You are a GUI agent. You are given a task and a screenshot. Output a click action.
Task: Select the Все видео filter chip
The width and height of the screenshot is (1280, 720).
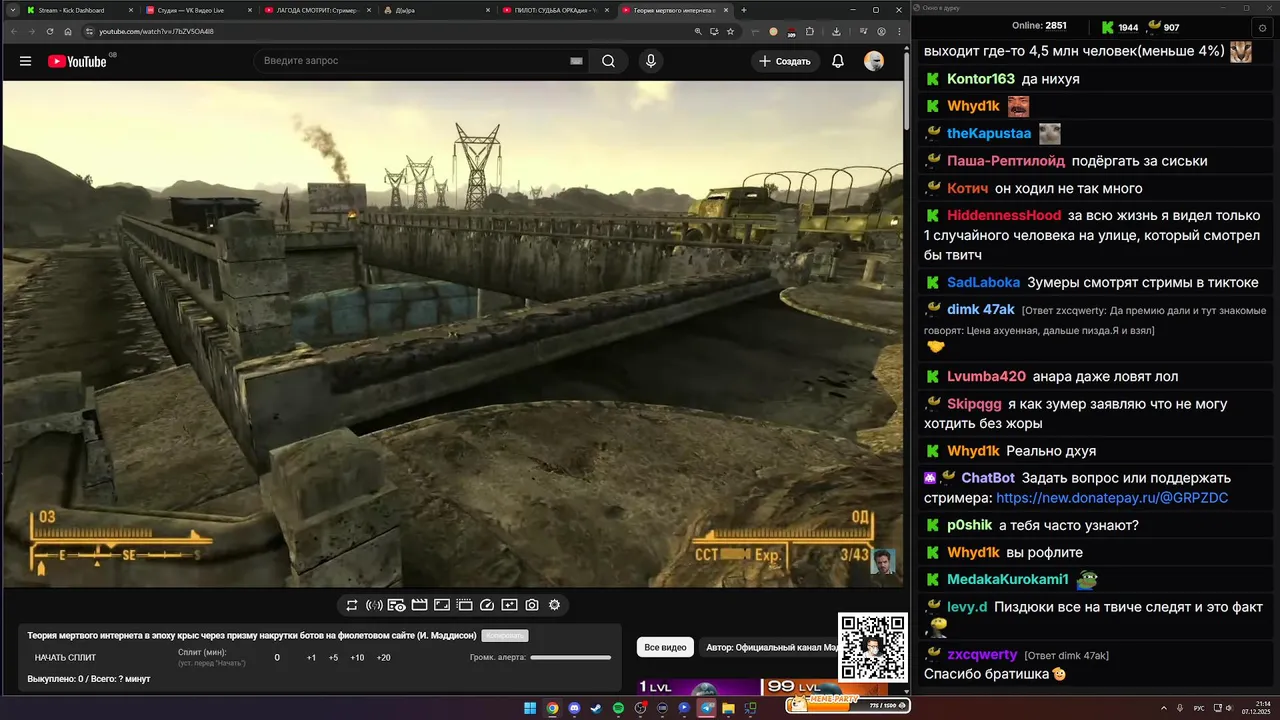point(665,648)
